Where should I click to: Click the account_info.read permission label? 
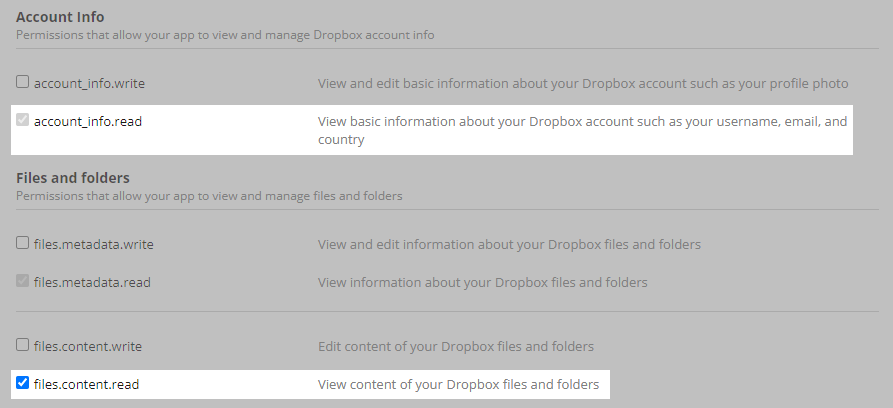tap(87, 122)
